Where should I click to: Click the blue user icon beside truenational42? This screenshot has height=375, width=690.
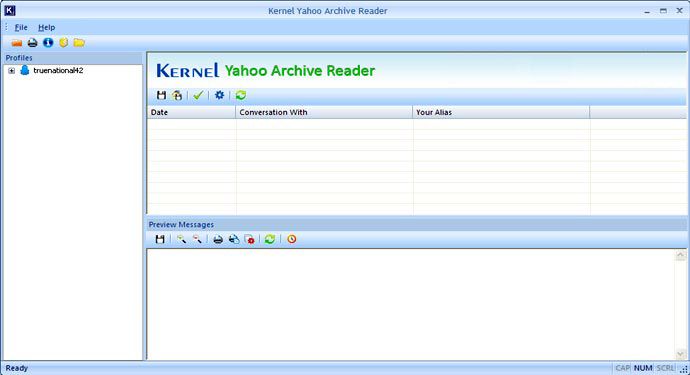point(25,70)
